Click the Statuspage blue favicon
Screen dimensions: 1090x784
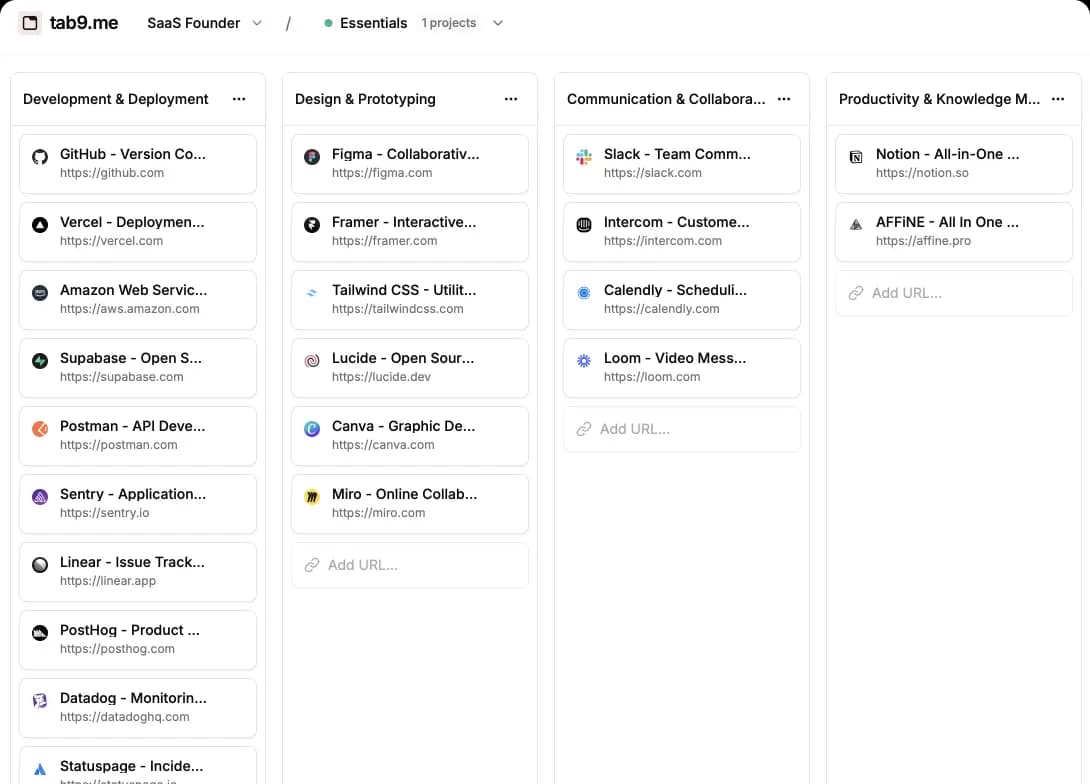pyautogui.click(x=40, y=769)
